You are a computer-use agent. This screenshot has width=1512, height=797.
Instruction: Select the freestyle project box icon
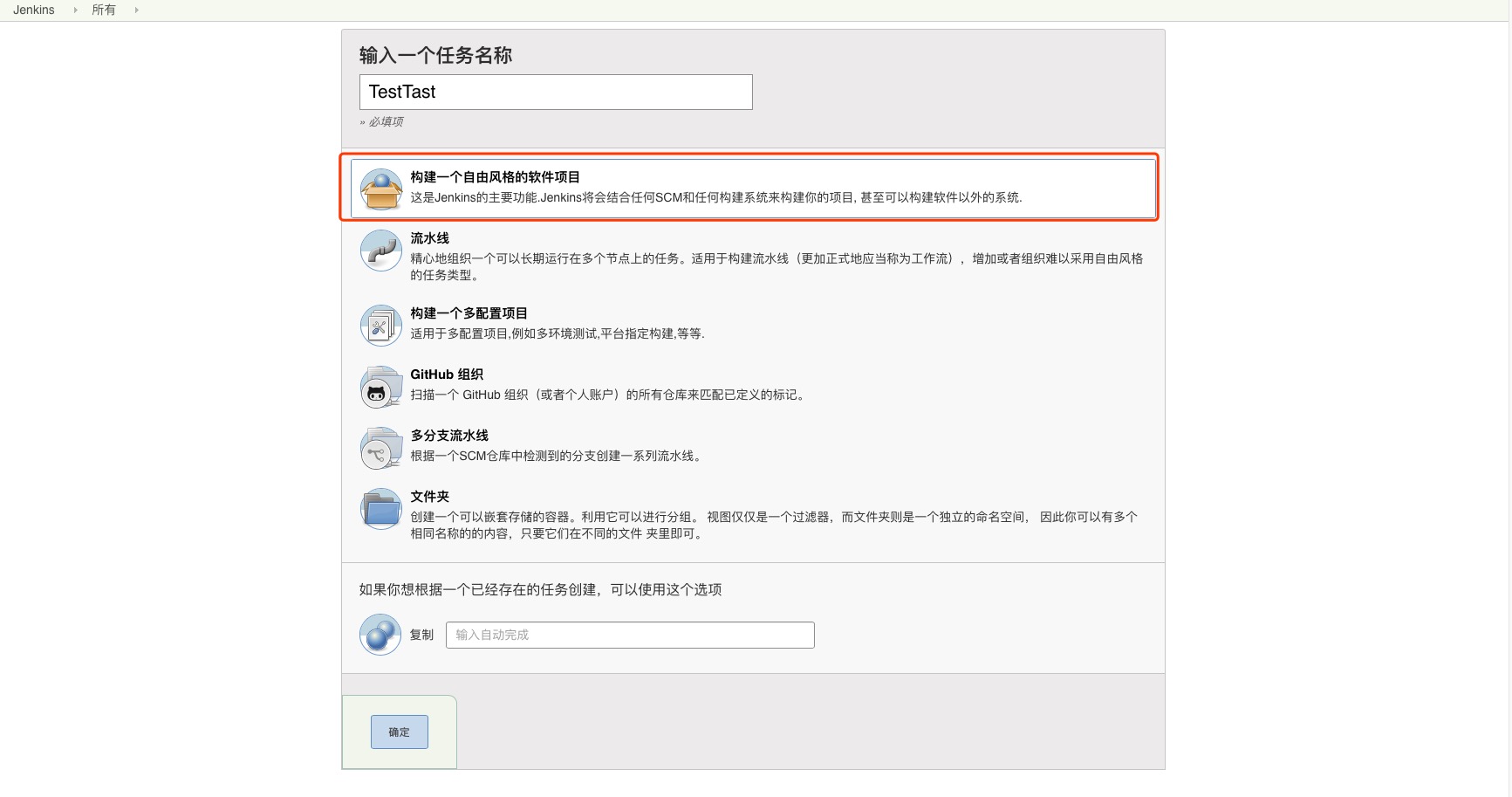[x=381, y=189]
